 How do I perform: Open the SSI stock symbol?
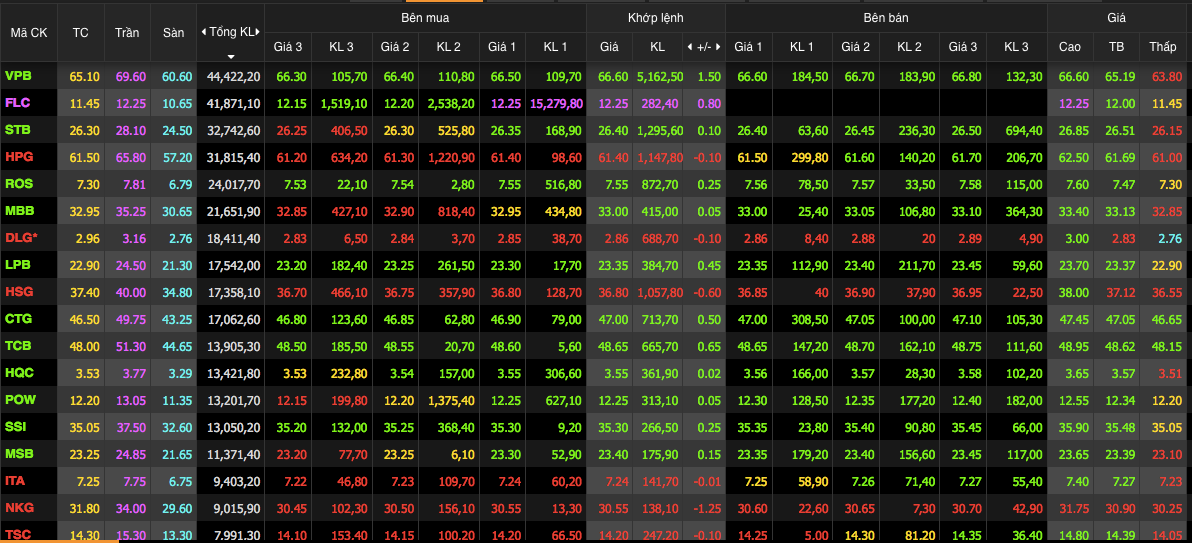16,427
